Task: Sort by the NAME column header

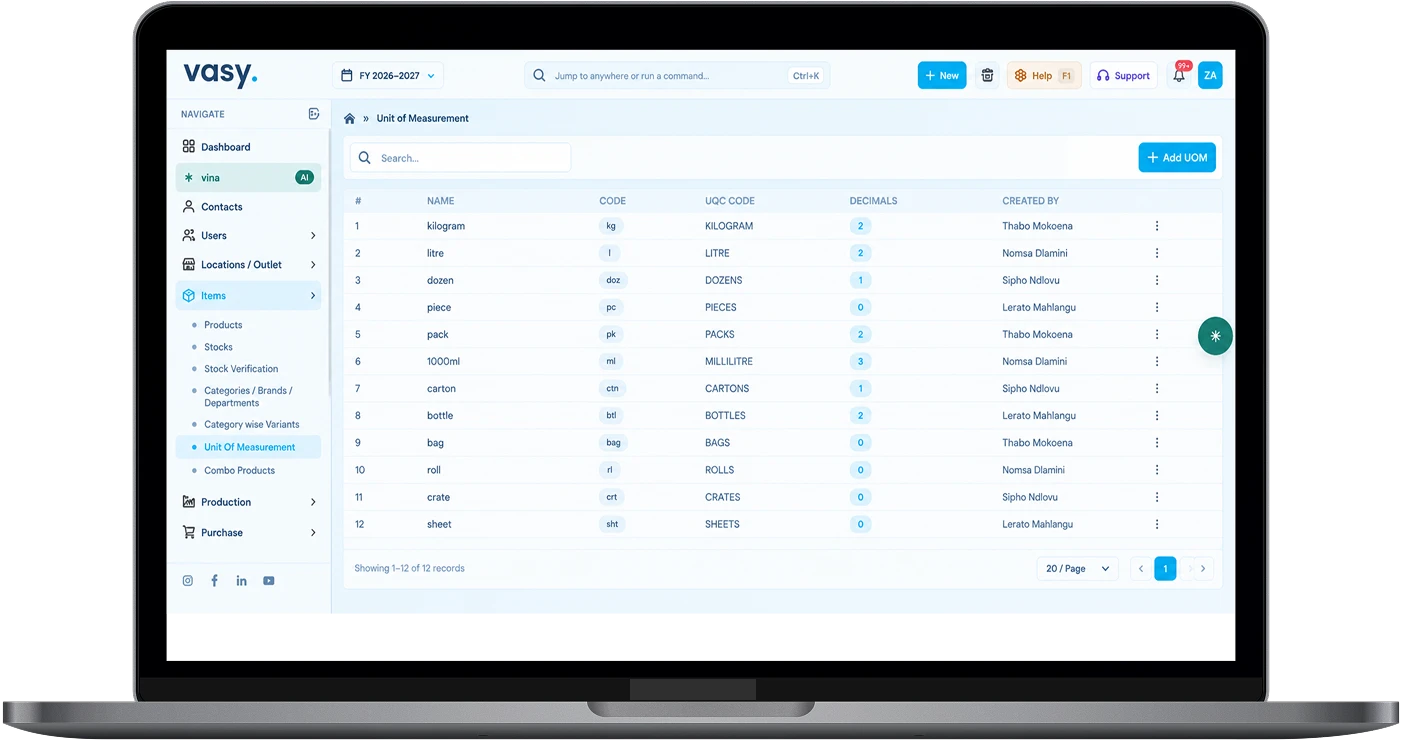Action: coord(441,201)
